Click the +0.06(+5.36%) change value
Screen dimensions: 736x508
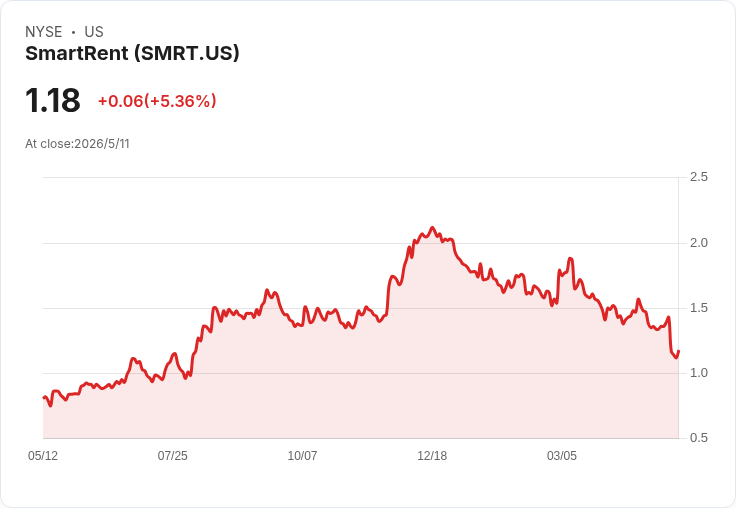157,101
